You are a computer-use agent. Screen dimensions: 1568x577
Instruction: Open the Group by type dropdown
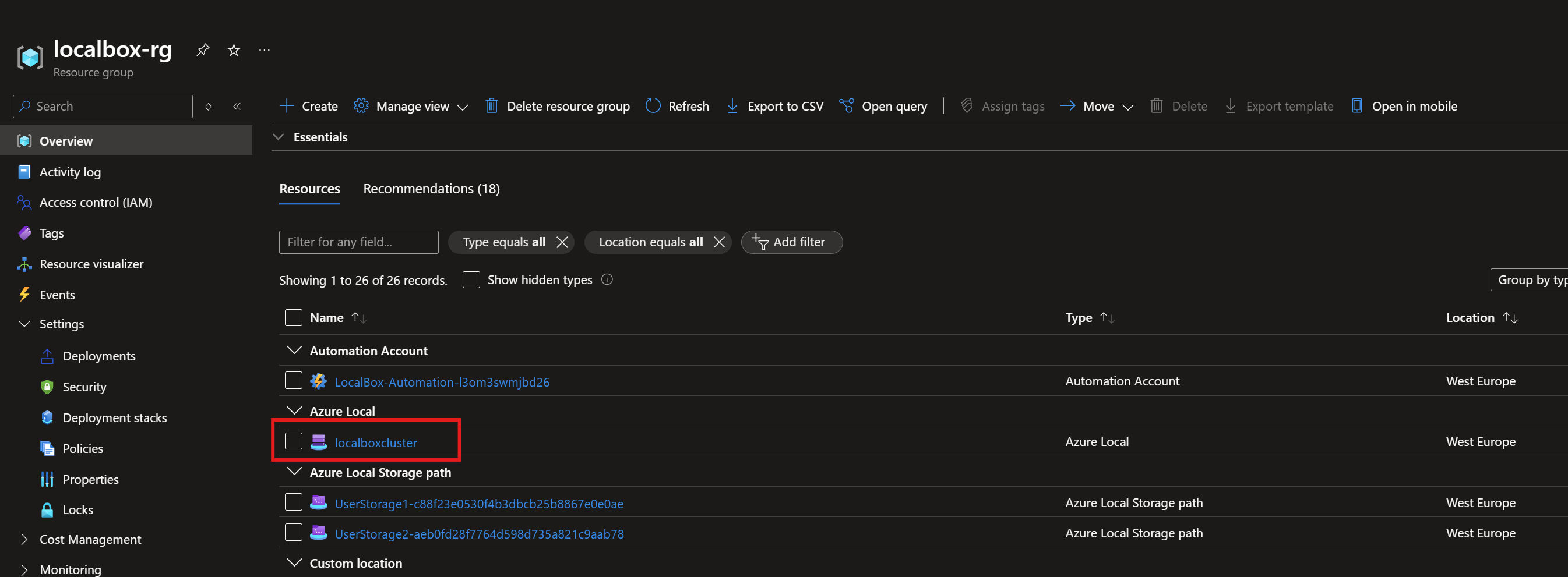click(x=1529, y=279)
